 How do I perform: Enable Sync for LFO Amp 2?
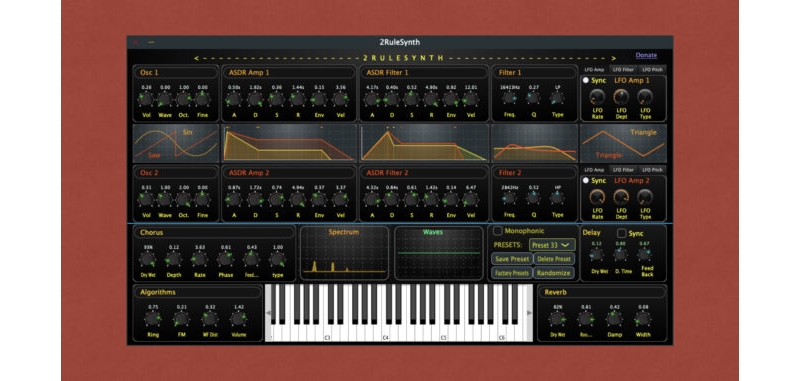(x=586, y=181)
